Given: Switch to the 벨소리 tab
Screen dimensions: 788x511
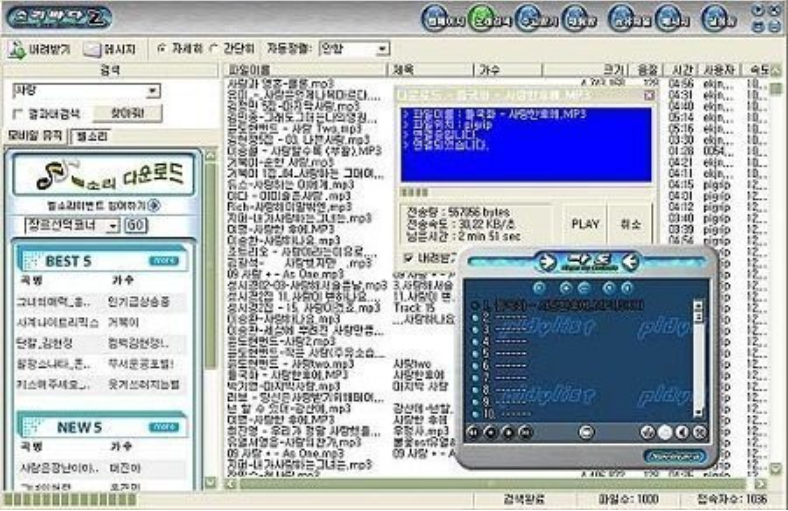Looking at the screenshot, I should pos(91,135).
